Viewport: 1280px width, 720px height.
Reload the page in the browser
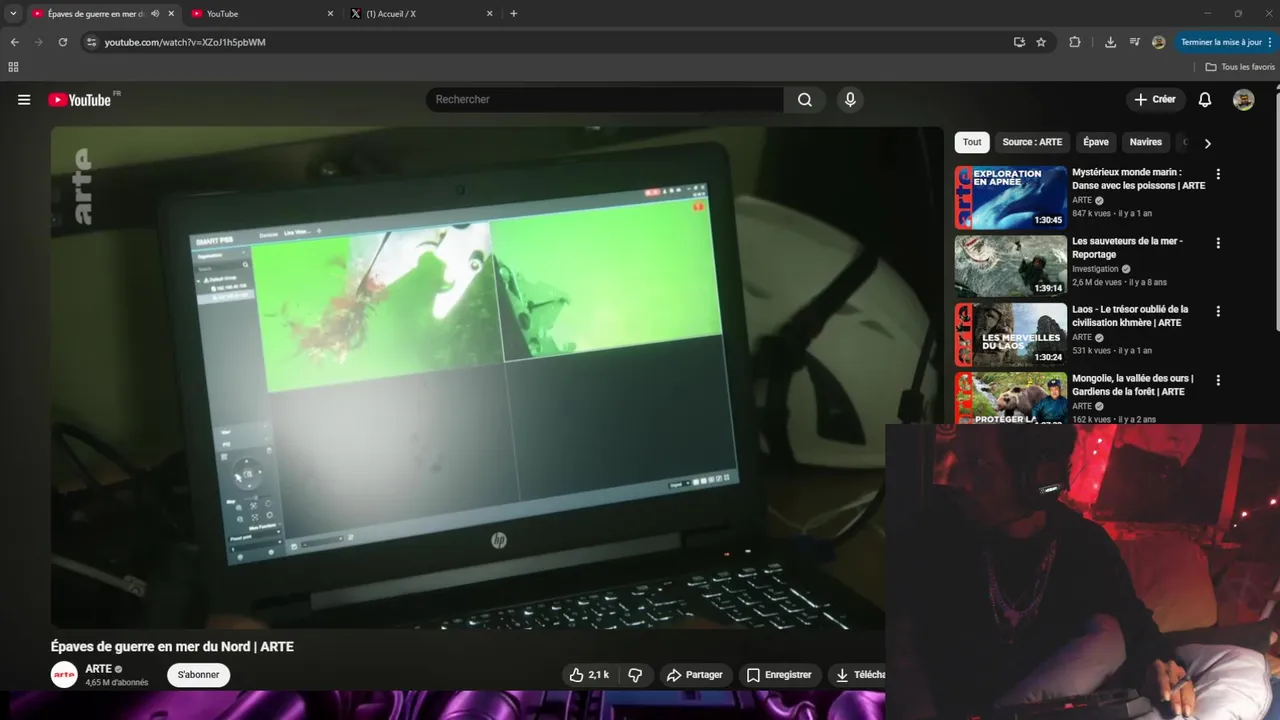(62, 42)
